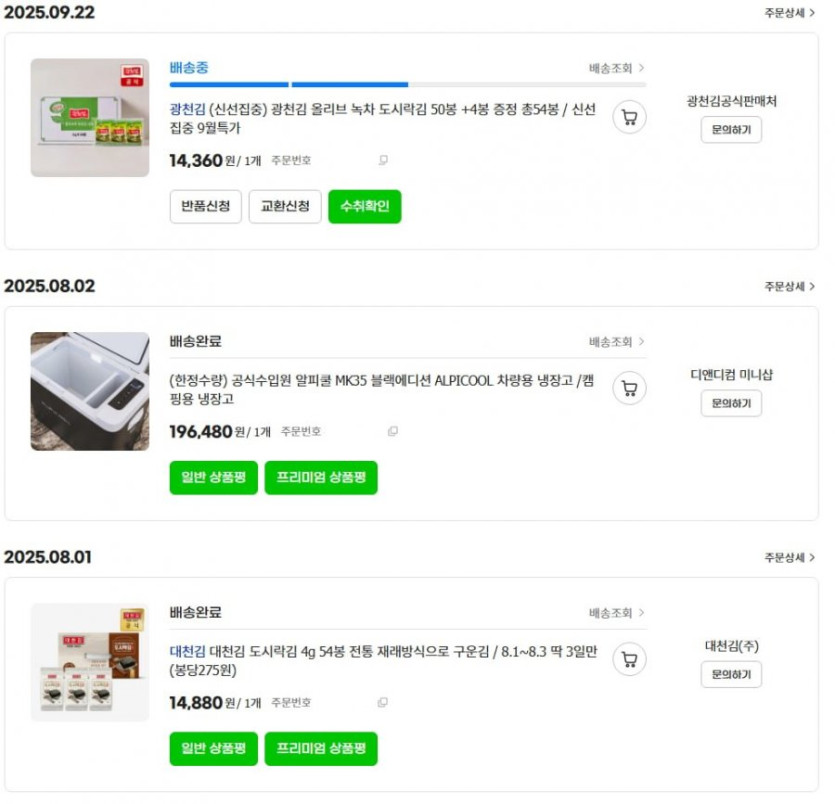Copy order number of 광천김 order

click(383, 160)
